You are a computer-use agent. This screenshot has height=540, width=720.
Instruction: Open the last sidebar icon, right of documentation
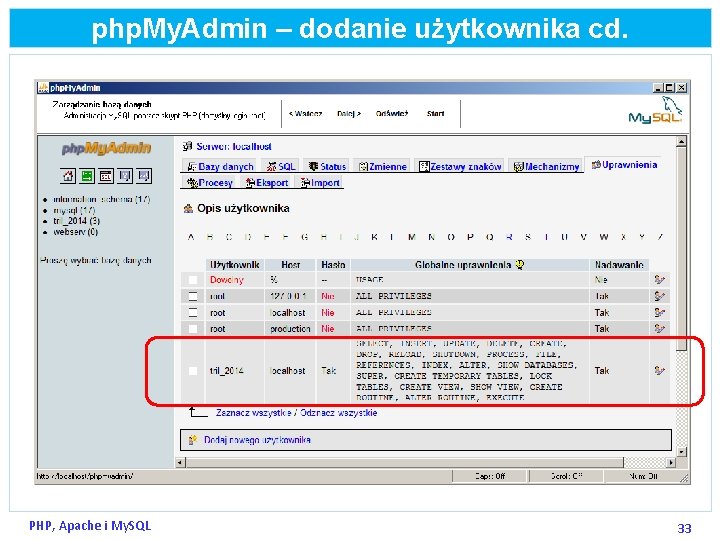[144, 175]
